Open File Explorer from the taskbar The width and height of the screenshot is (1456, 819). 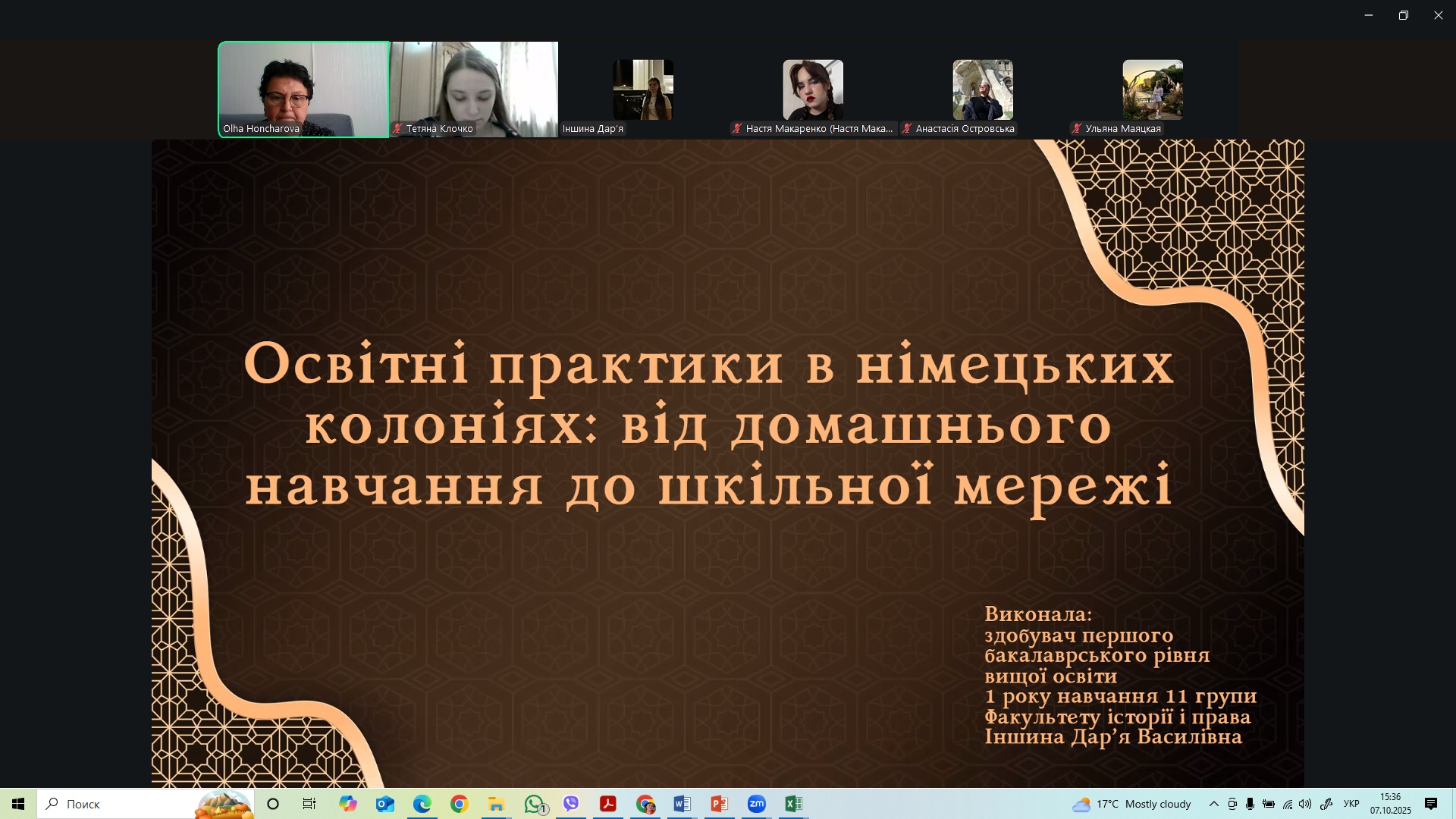(x=496, y=804)
